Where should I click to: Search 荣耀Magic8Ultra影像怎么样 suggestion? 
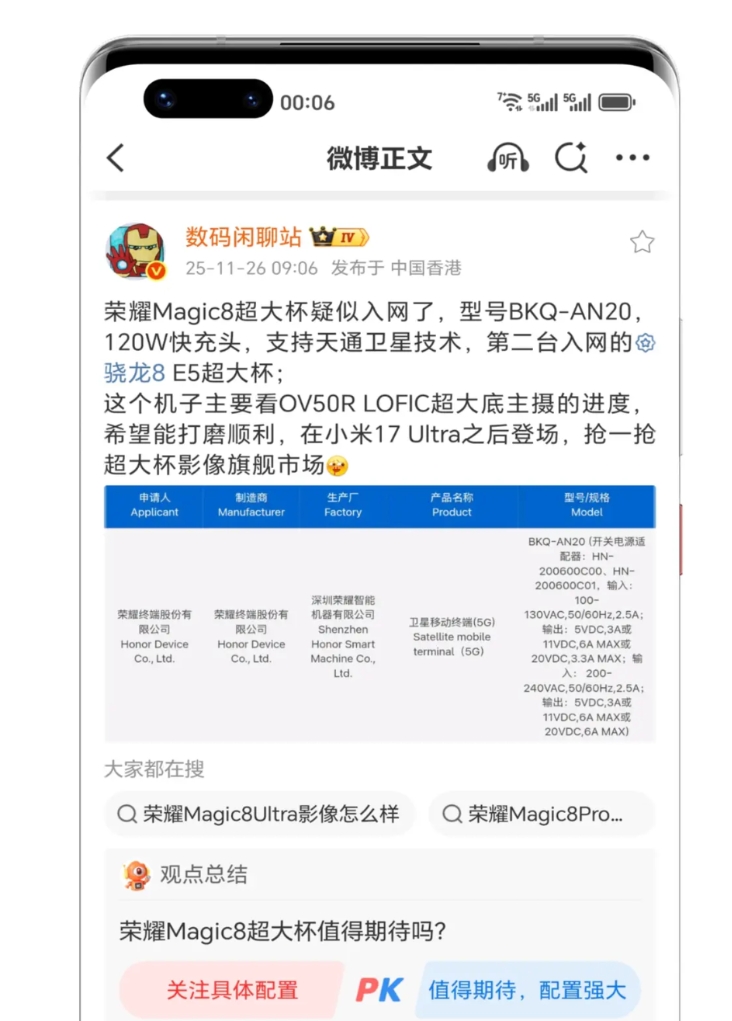tap(259, 814)
